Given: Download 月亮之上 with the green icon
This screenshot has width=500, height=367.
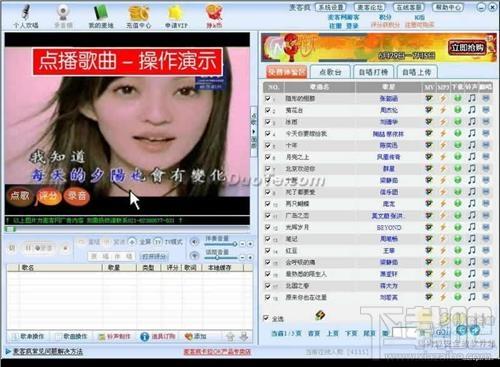Looking at the screenshot, I should coord(458,157).
